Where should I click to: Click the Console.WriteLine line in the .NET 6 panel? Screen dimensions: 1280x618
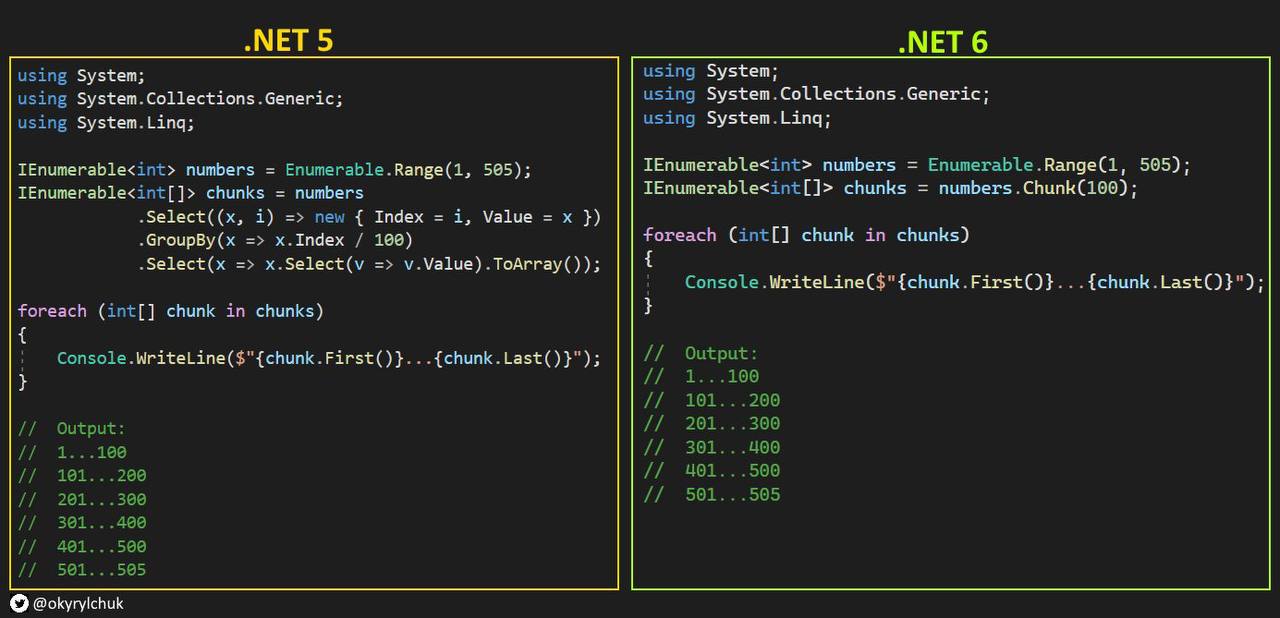[x=975, y=282]
